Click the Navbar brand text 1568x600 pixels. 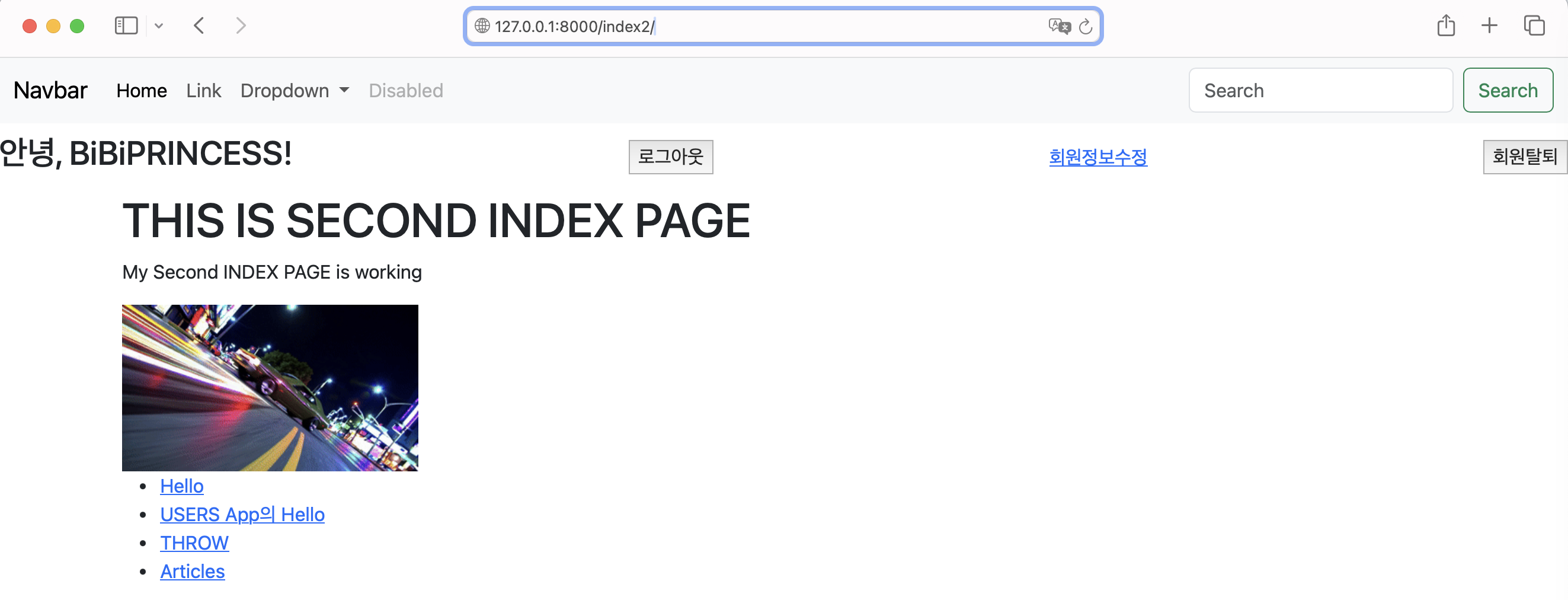tap(50, 90)
